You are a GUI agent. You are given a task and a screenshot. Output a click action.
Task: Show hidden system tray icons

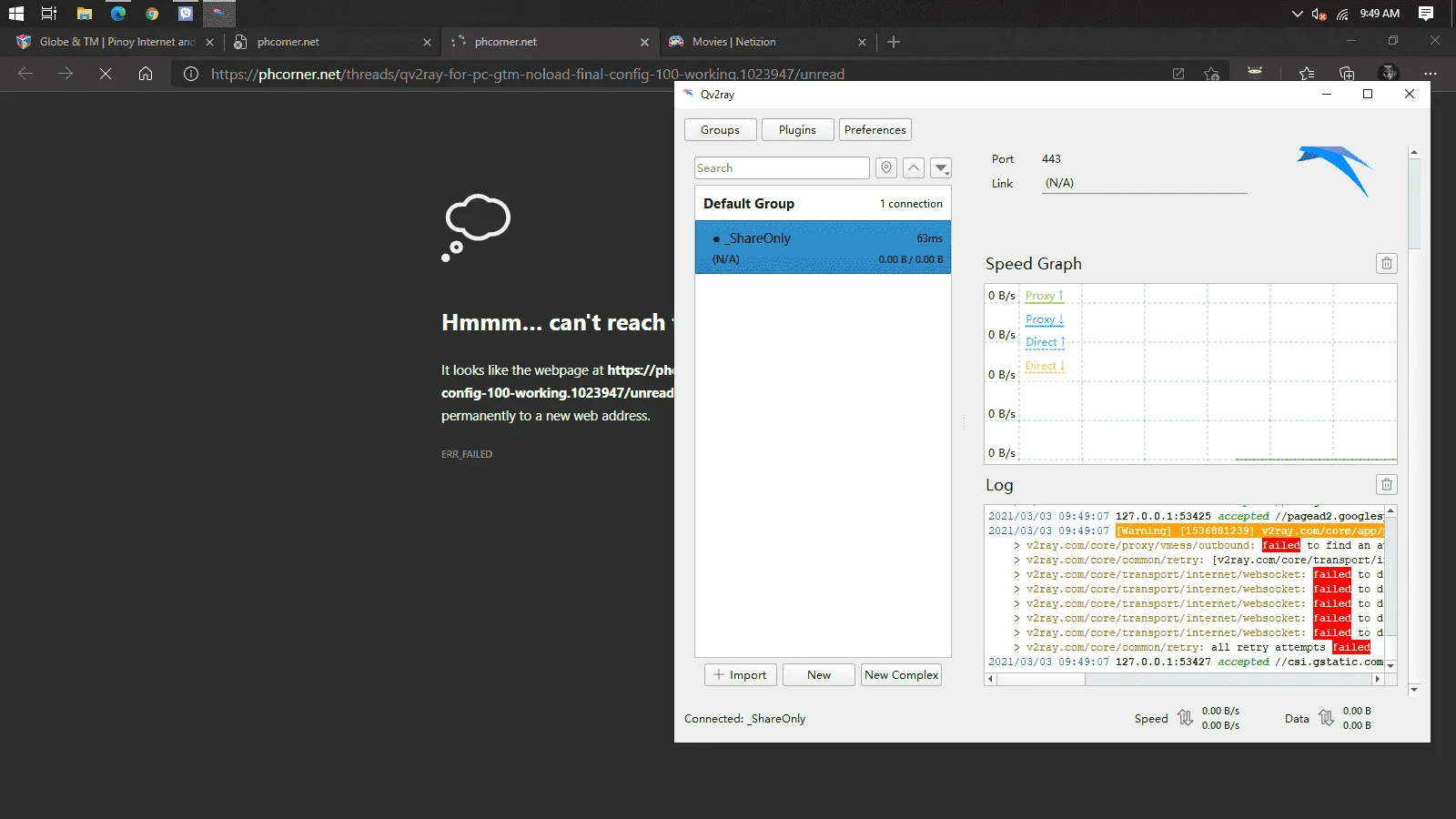[1297, 14]
